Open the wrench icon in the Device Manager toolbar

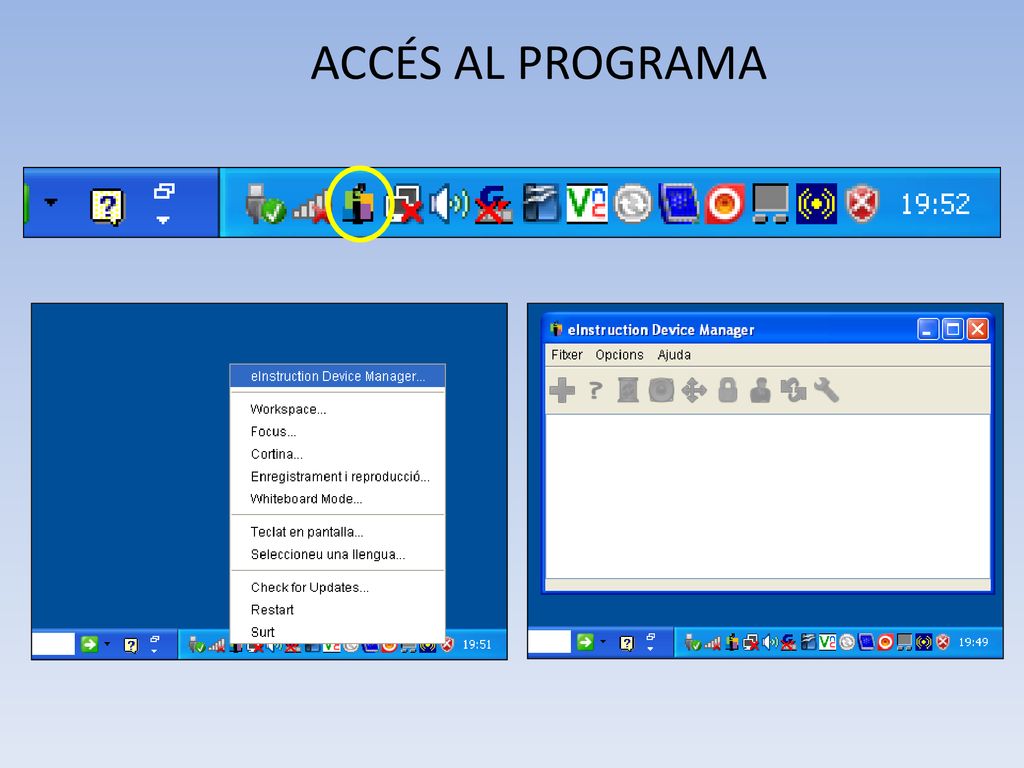[x=827, y=391]
